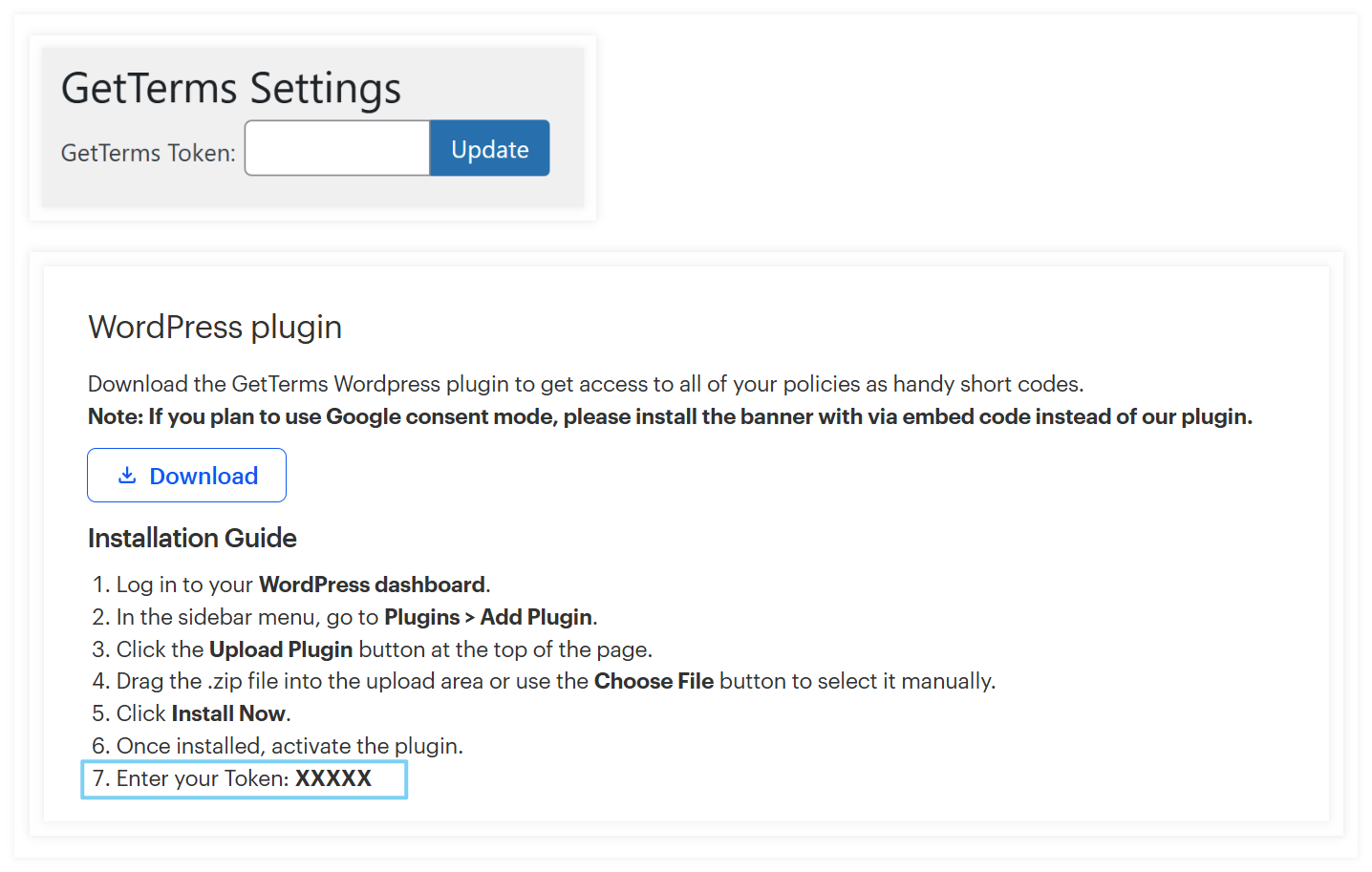
Task: Click the GetTerms Token label
Action: click(x=148, y=153)
